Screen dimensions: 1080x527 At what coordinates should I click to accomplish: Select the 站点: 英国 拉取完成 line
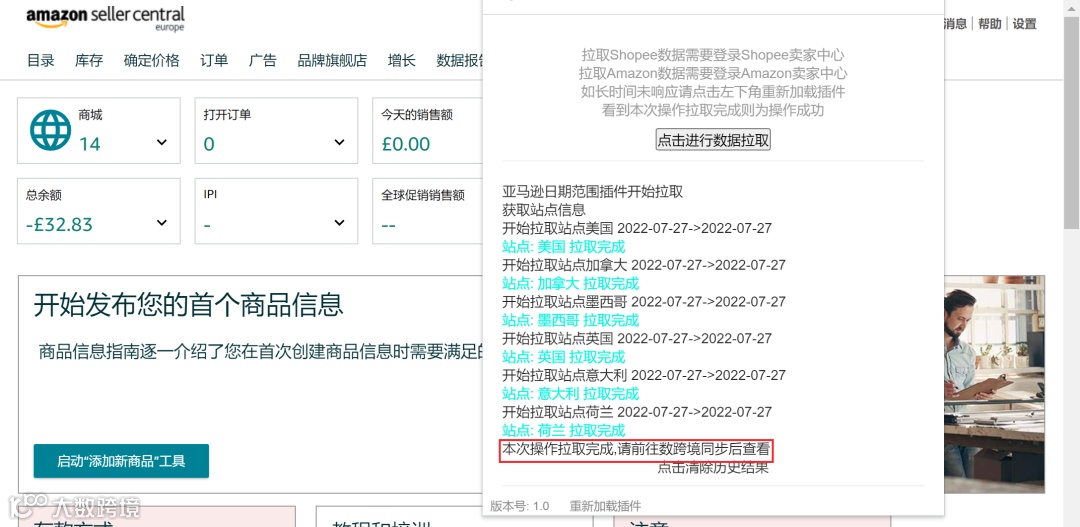click(563, 357)
